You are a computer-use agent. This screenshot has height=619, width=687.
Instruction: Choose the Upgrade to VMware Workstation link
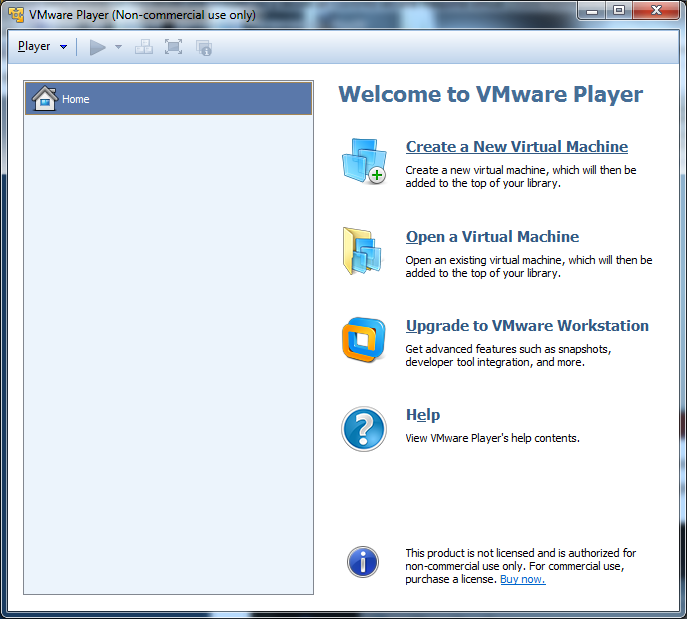tap(527, 326)
